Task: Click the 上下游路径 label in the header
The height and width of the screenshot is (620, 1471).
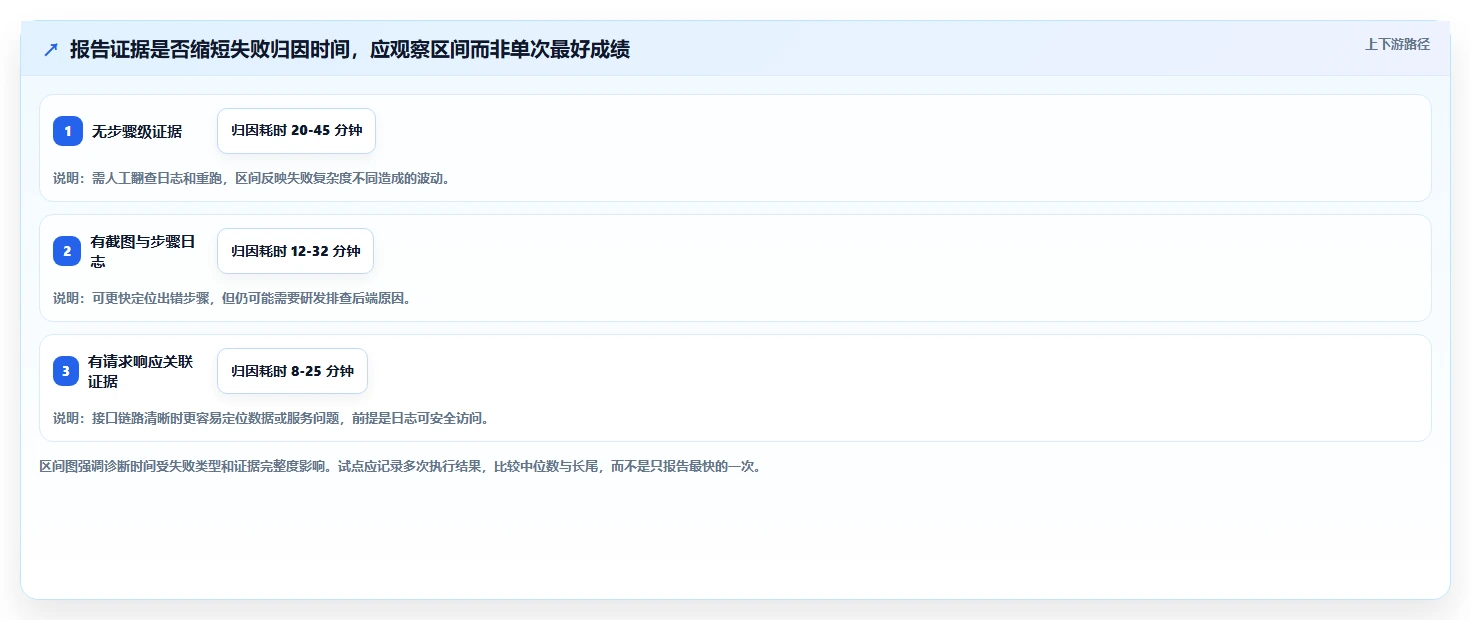Action: tap(1397, 44)
